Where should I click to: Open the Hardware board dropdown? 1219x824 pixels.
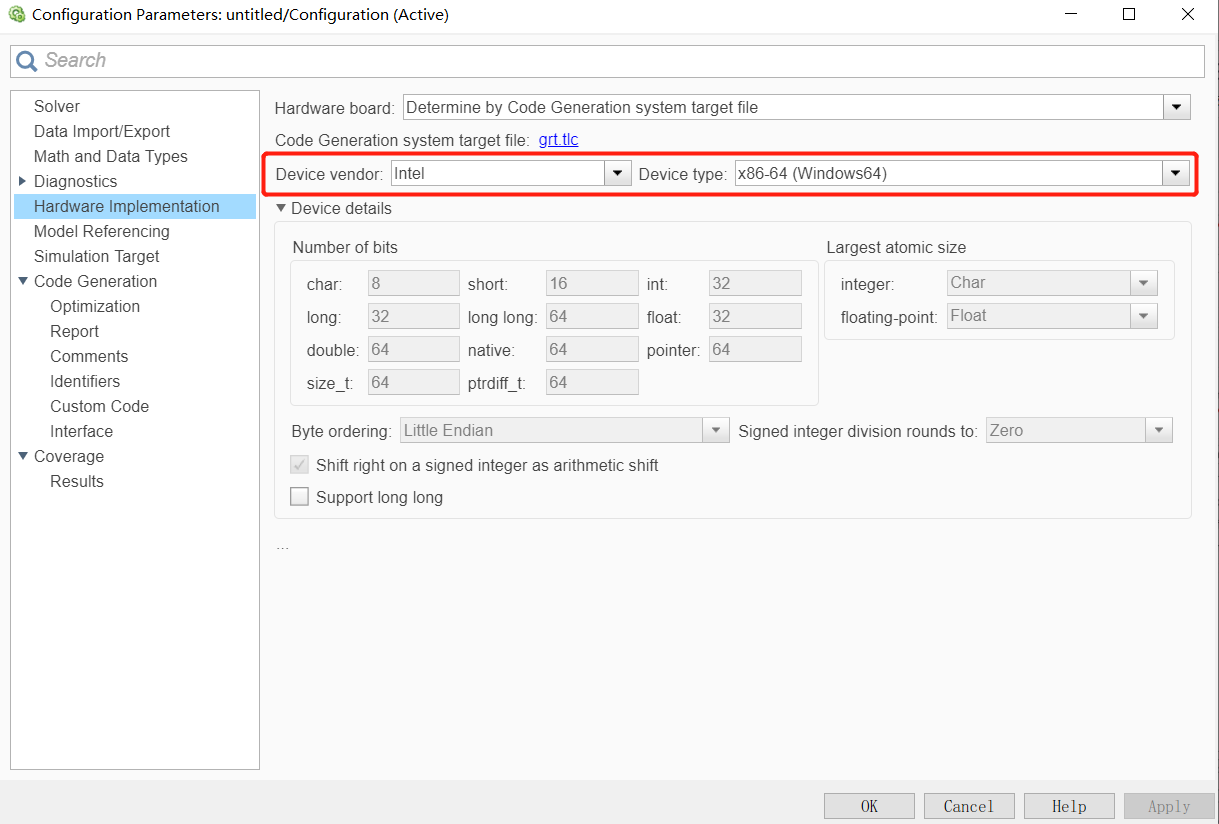tap(1177, 107)
